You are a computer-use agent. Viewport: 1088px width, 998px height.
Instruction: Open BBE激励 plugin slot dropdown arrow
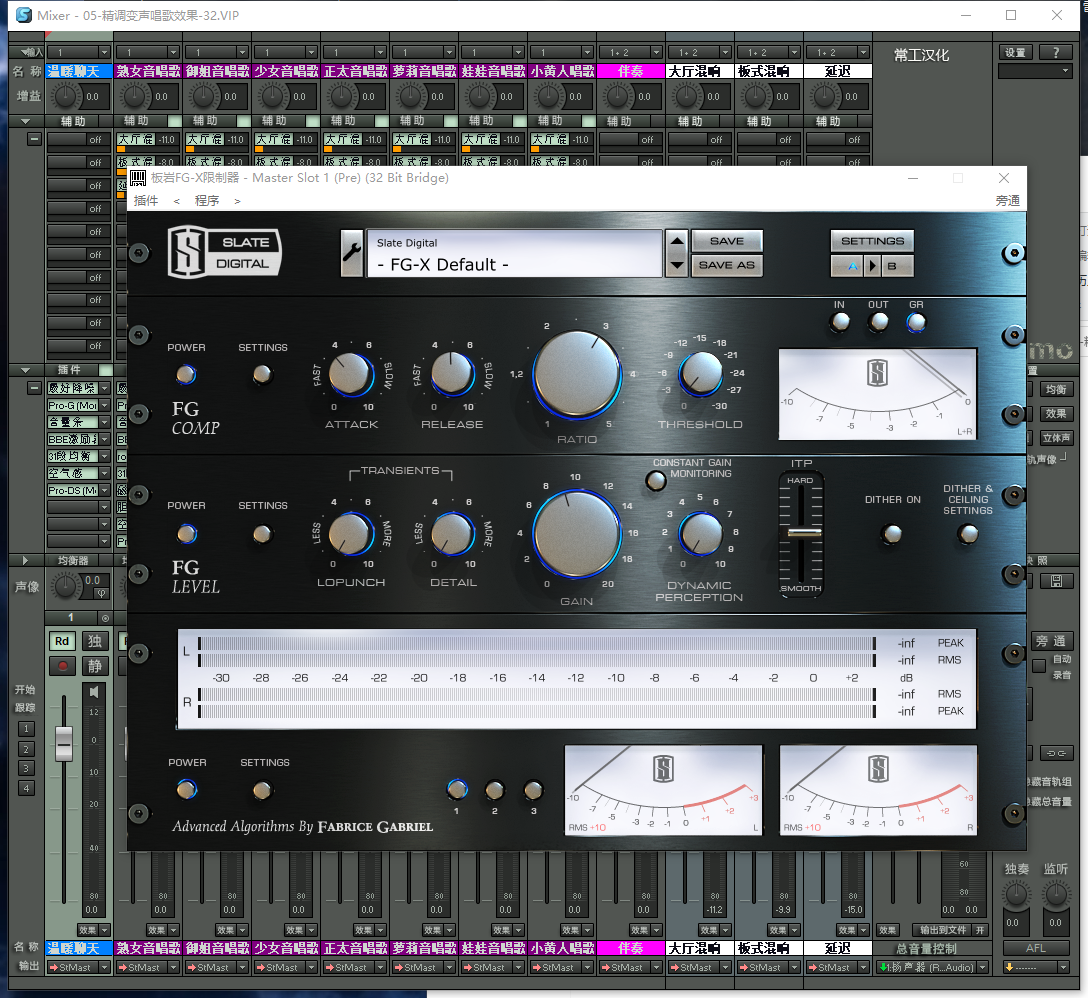pyautogui.click(x=105, y=439)
